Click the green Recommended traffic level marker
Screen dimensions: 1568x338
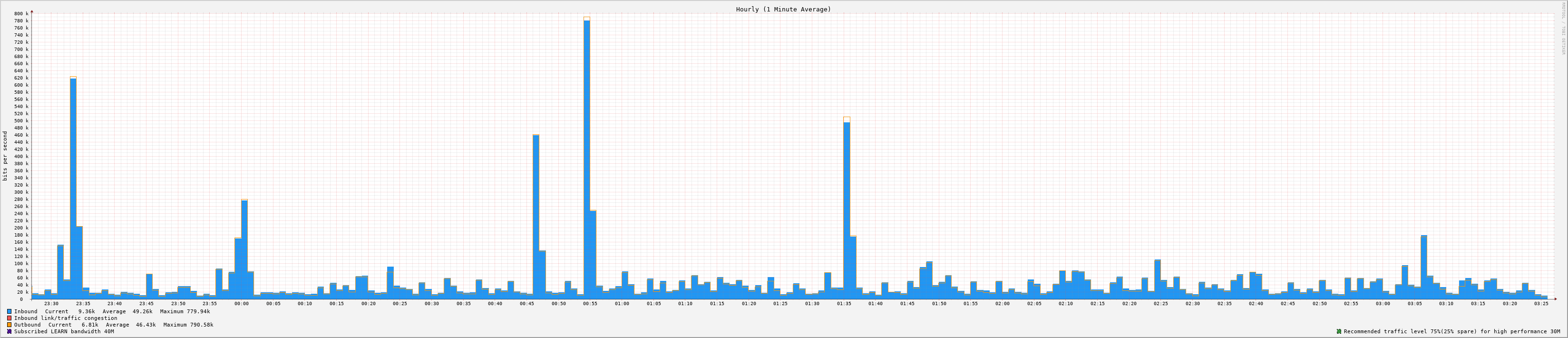(x=1338, y=331)
